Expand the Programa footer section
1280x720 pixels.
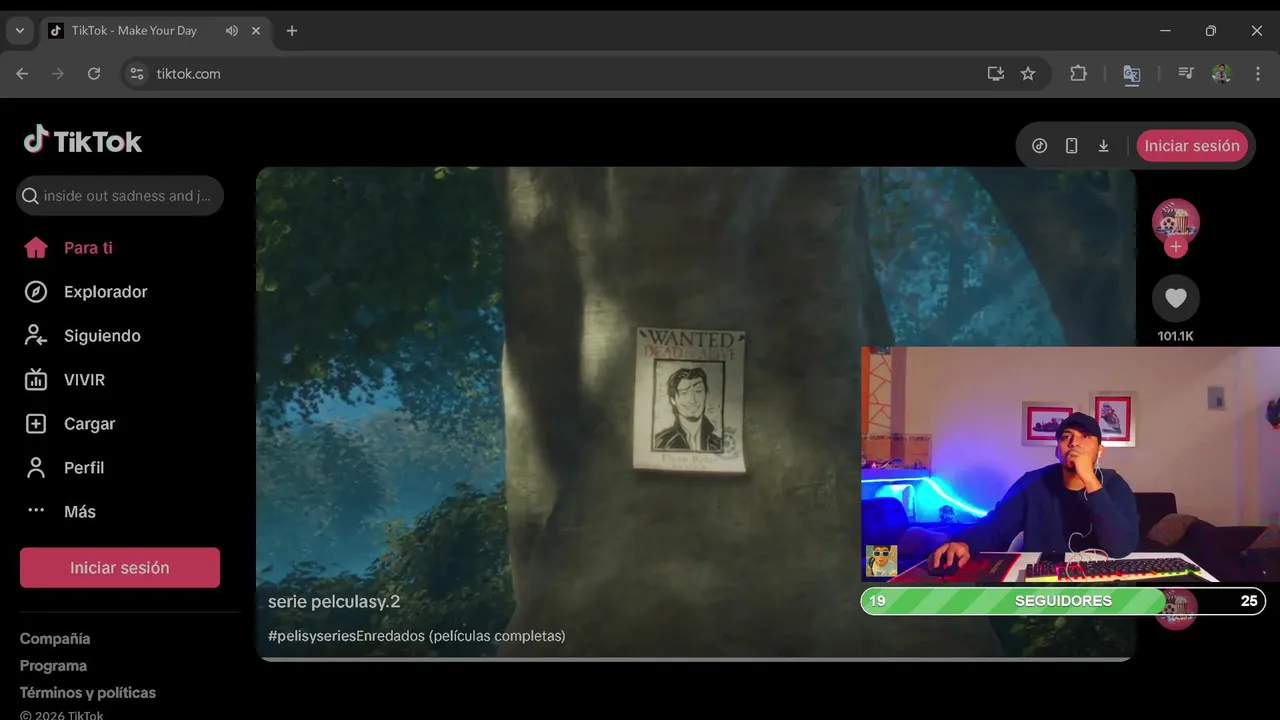[x=53, y=666]
